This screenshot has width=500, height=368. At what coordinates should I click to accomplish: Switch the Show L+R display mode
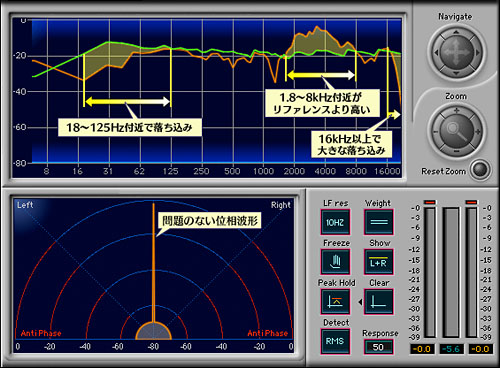pyautogui.click(x=379, y=262)
